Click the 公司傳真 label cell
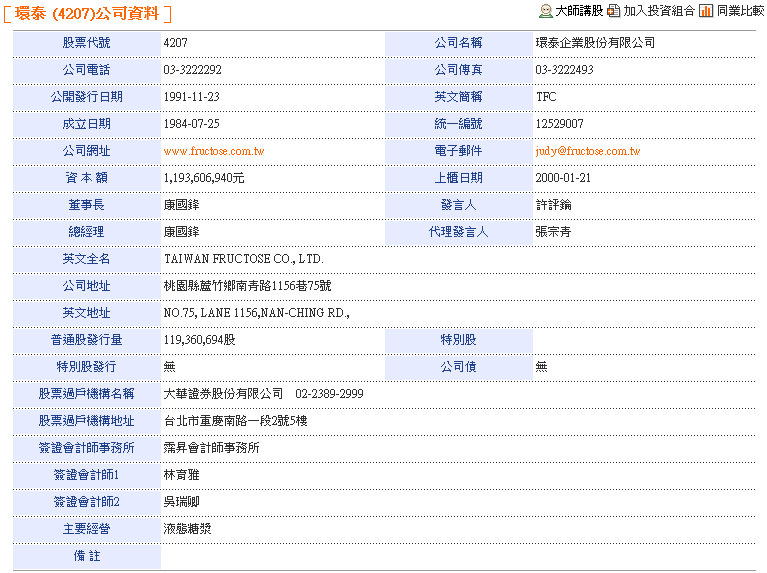767x573 pixels. [458, 70]
